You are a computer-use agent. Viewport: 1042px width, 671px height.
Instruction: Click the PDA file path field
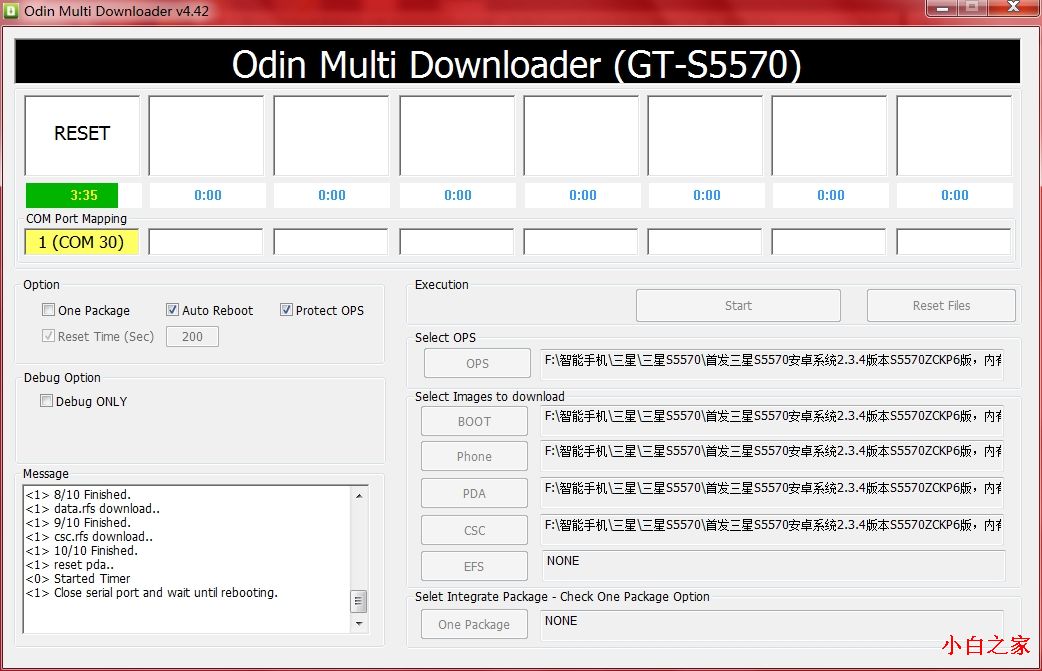772,493
